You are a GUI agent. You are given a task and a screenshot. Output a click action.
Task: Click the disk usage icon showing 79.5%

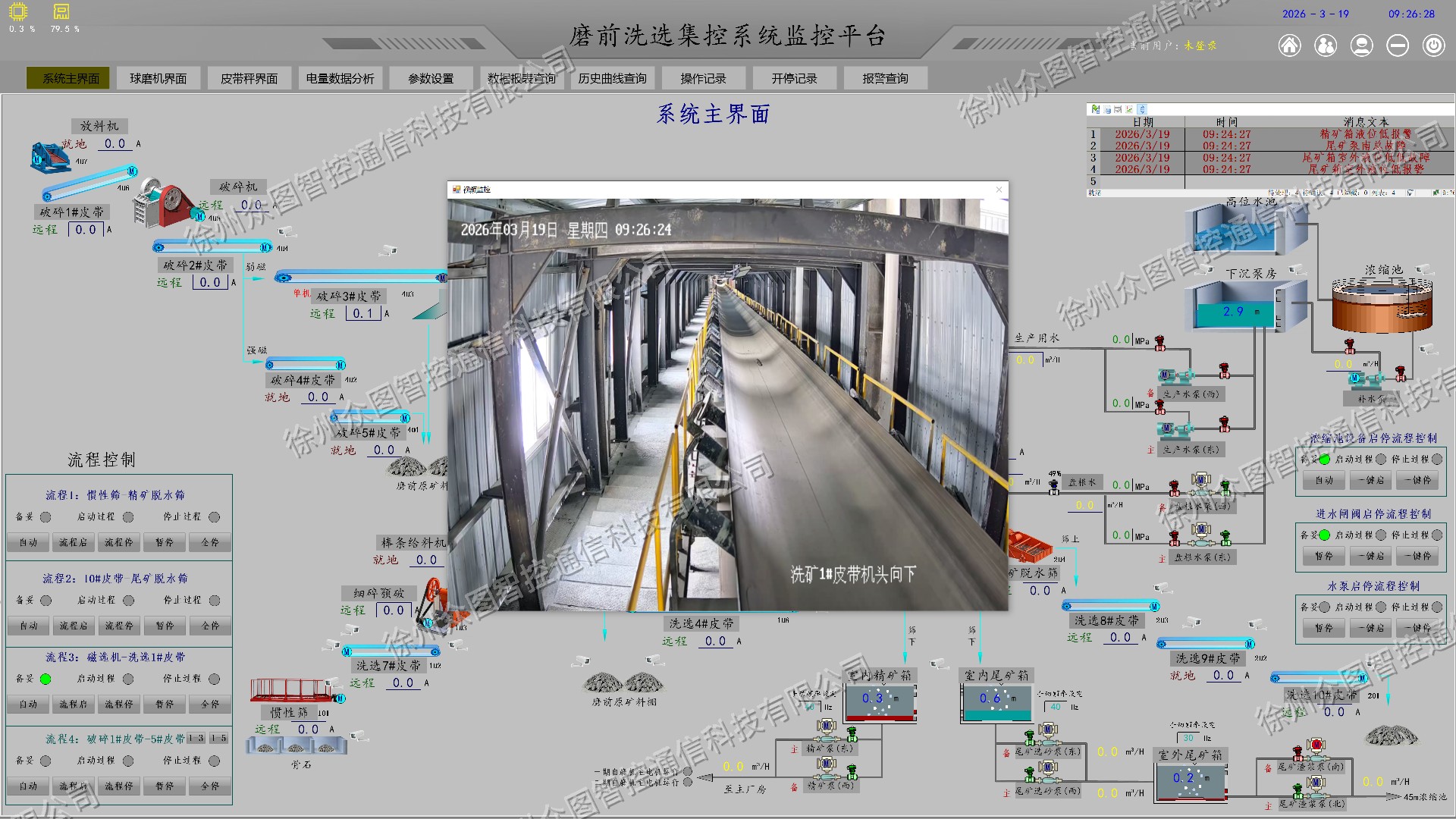(61, 11)
